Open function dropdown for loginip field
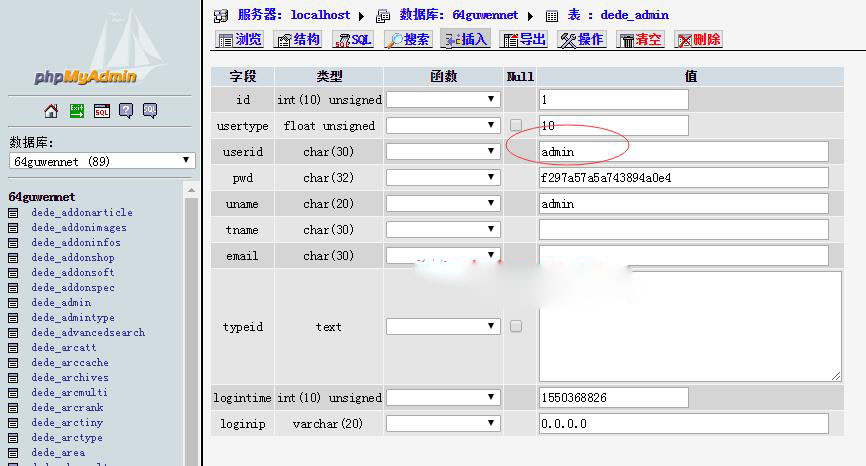 [x=443, y=423]
